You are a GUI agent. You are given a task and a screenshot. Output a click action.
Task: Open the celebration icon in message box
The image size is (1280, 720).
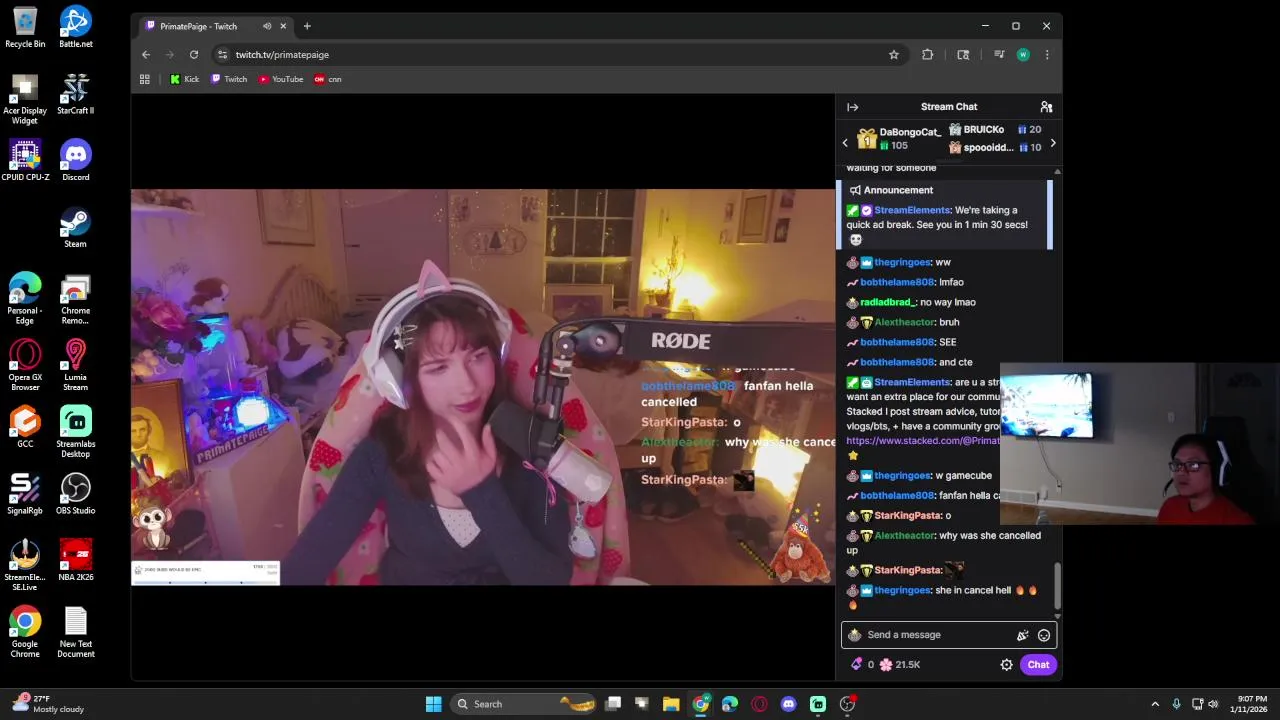[x=1022, y=635]
